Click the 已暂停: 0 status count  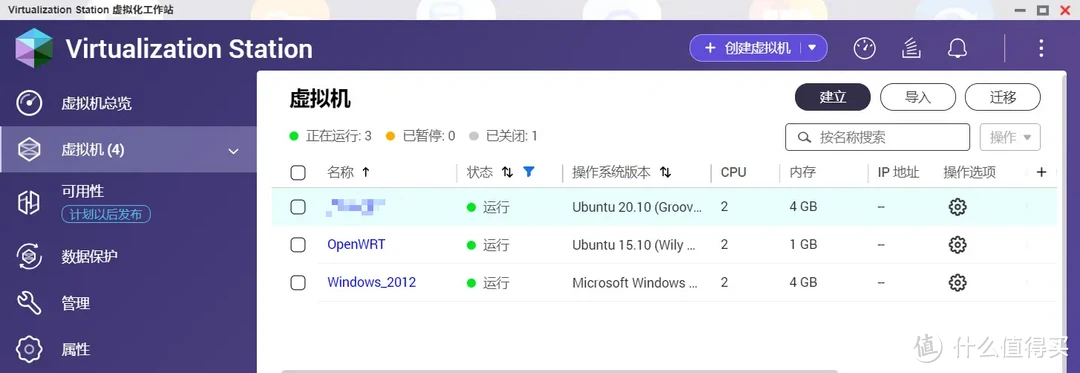click(421, 136)
